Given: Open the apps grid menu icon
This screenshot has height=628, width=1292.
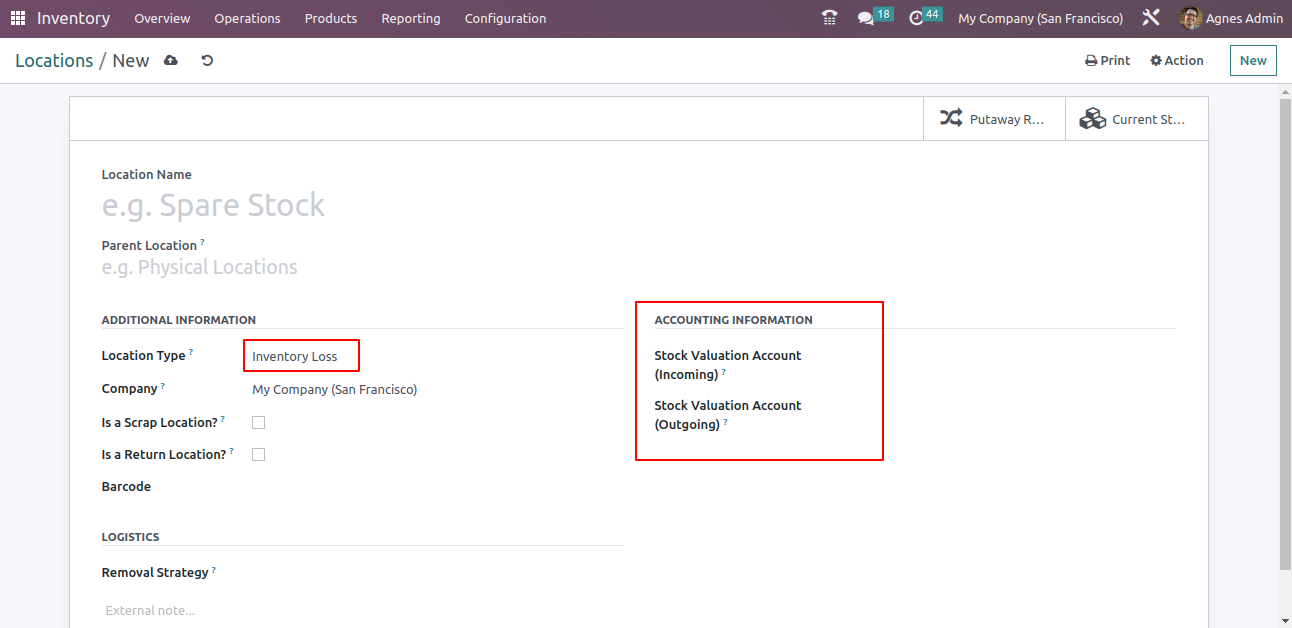Looking at the screenshot, I should (18, 19).
